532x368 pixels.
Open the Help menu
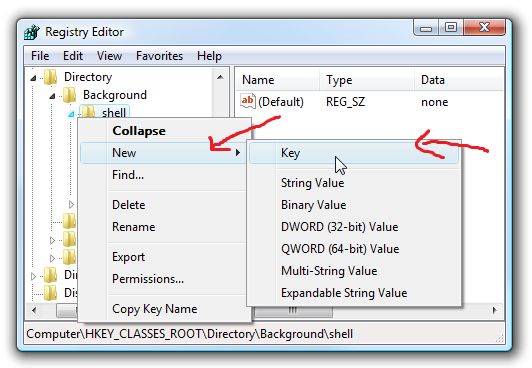(209, 56)
